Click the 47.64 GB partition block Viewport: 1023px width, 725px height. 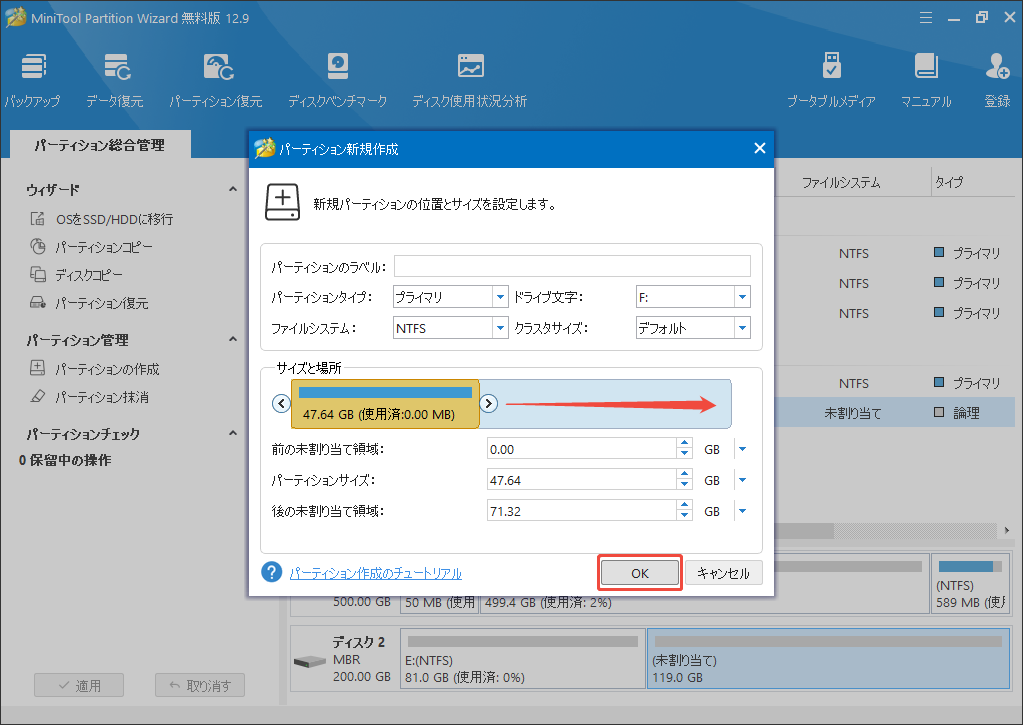click(385, 404)
